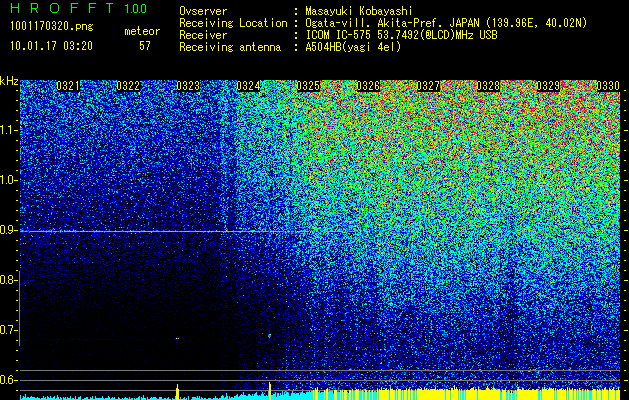Click the meteor echo dot near 0323

(x=177, y=339)
